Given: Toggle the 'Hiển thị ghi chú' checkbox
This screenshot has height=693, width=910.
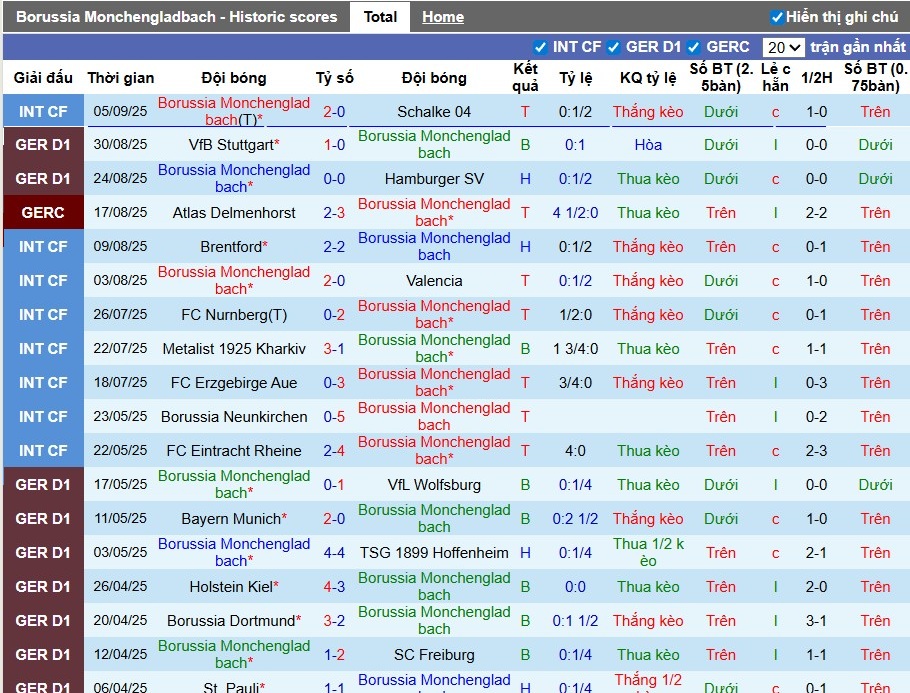Looking at the screenshot, I should pyautogui.click(x=777, y=17).
